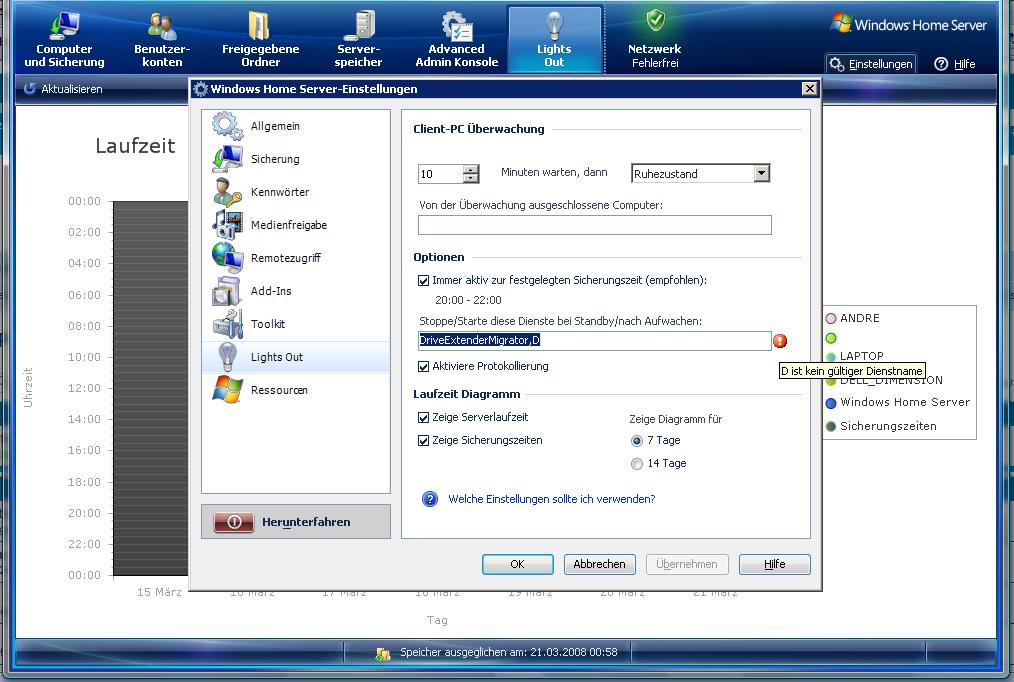1014x682 pixels.
Task: Click the Herunterfahren button
Action: click(296, 522)
